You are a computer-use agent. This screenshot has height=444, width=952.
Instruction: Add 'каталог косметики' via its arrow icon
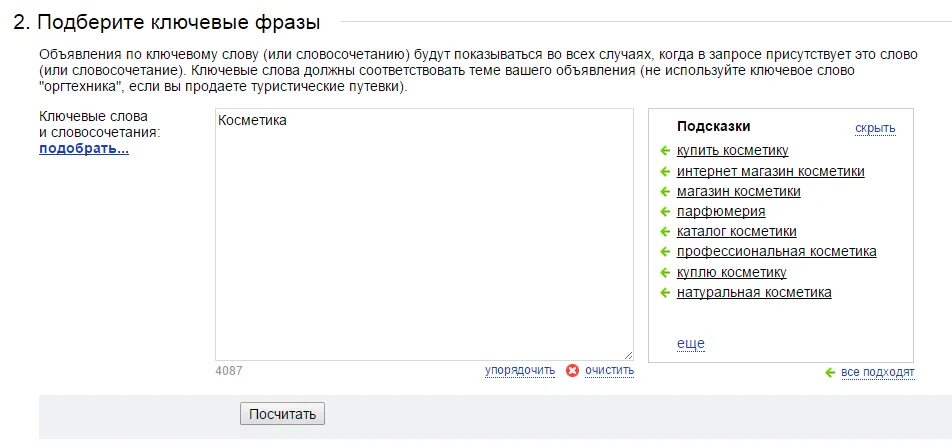pyautogui.click(x=664, y=232)
